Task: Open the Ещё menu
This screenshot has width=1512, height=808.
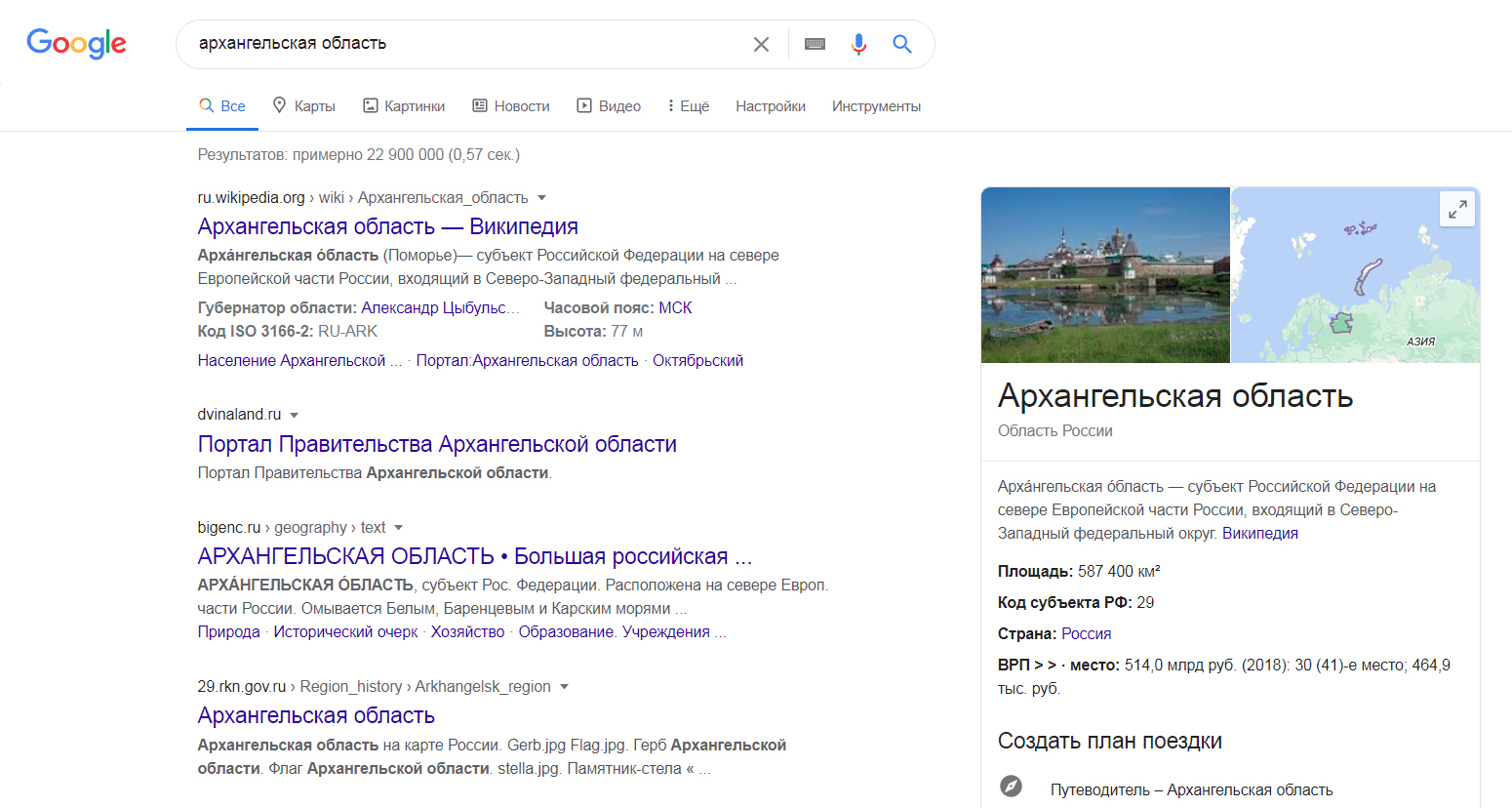Action: pyautogui.click(x=689, y=106)
